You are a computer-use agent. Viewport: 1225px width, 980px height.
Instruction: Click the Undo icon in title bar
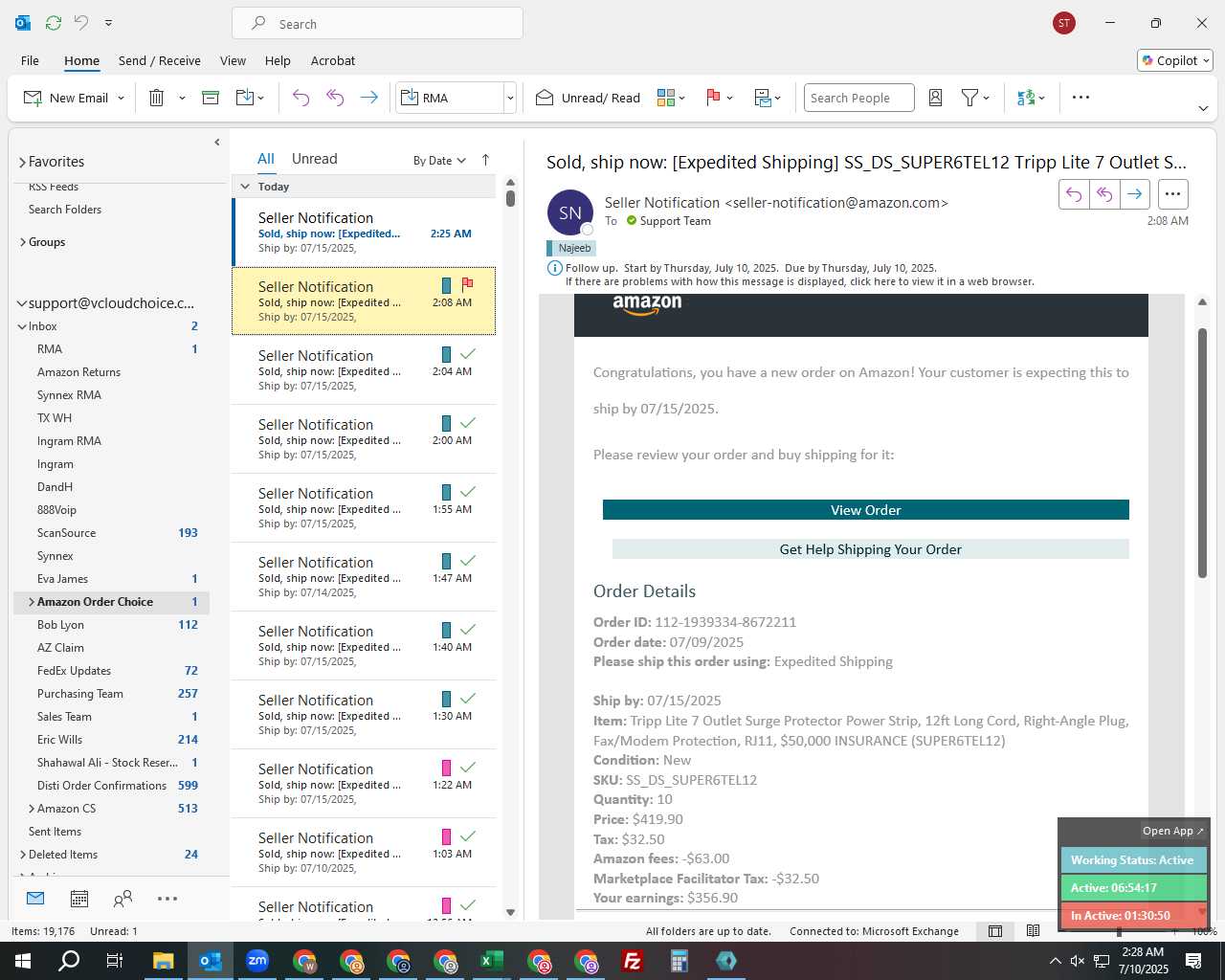coord(81,22)
